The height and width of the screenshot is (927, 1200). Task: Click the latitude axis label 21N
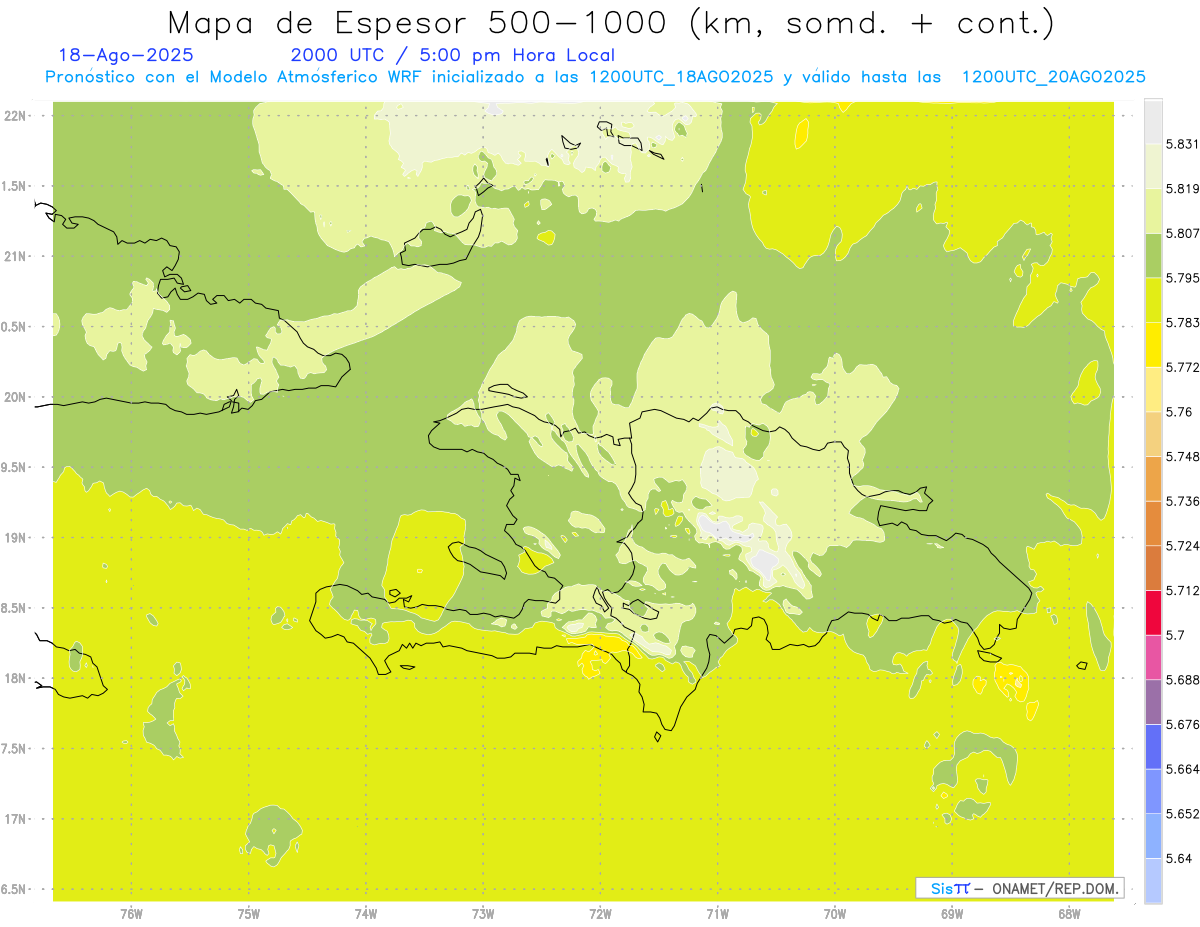pyautogui.click(x=17, y=256)
